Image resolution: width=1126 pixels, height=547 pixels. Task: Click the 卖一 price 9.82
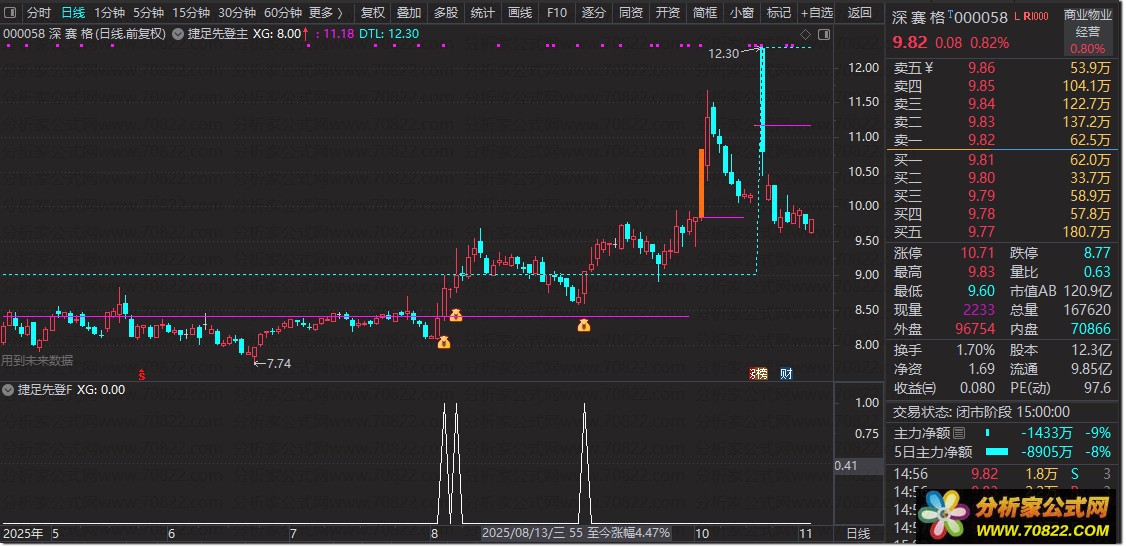click(x=982, y=140)
